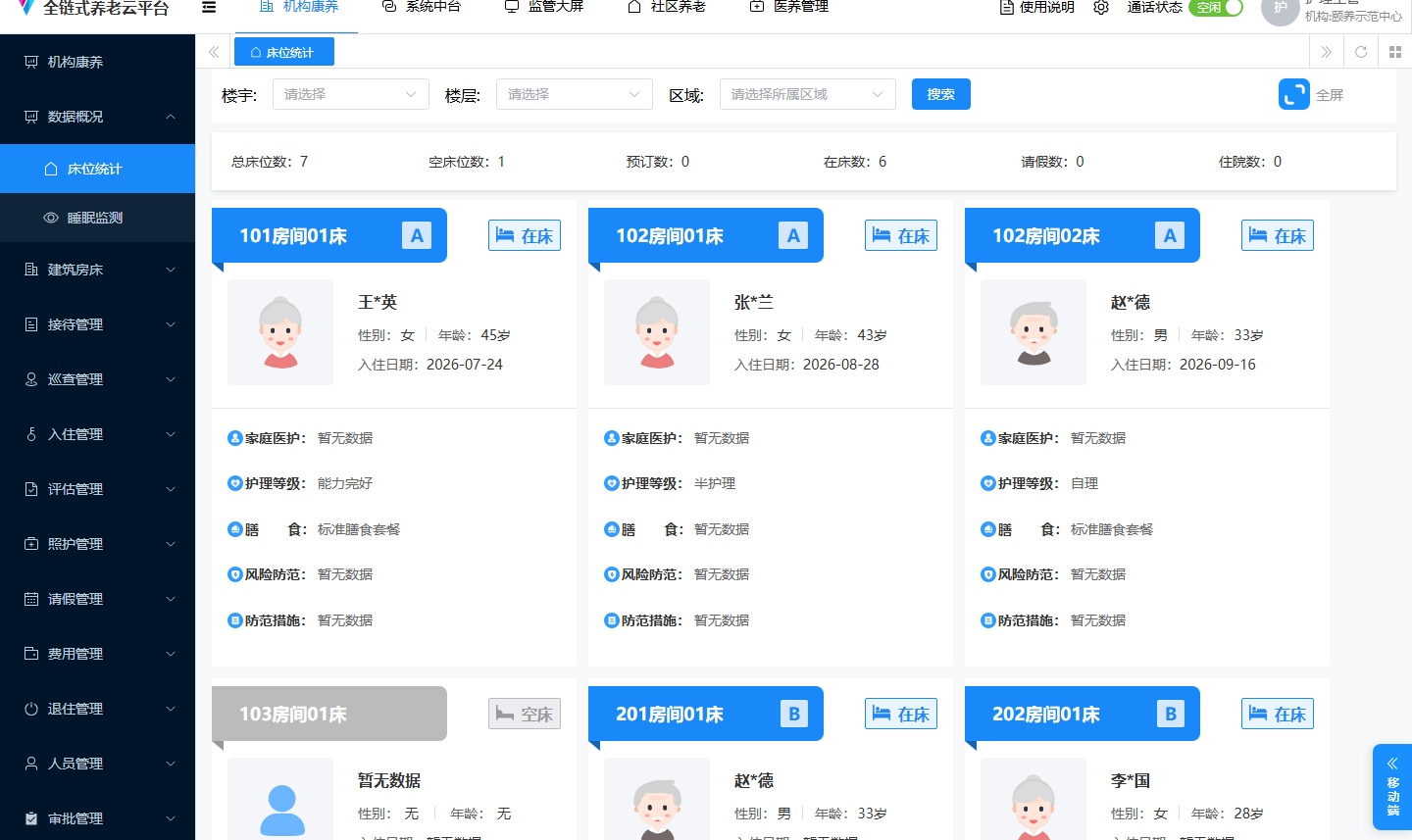Image resolution: width=1412 pixels, height=840 pixels.
Task: Expand the 建筑房床 sidebar menu
Action: pos(98,270)
